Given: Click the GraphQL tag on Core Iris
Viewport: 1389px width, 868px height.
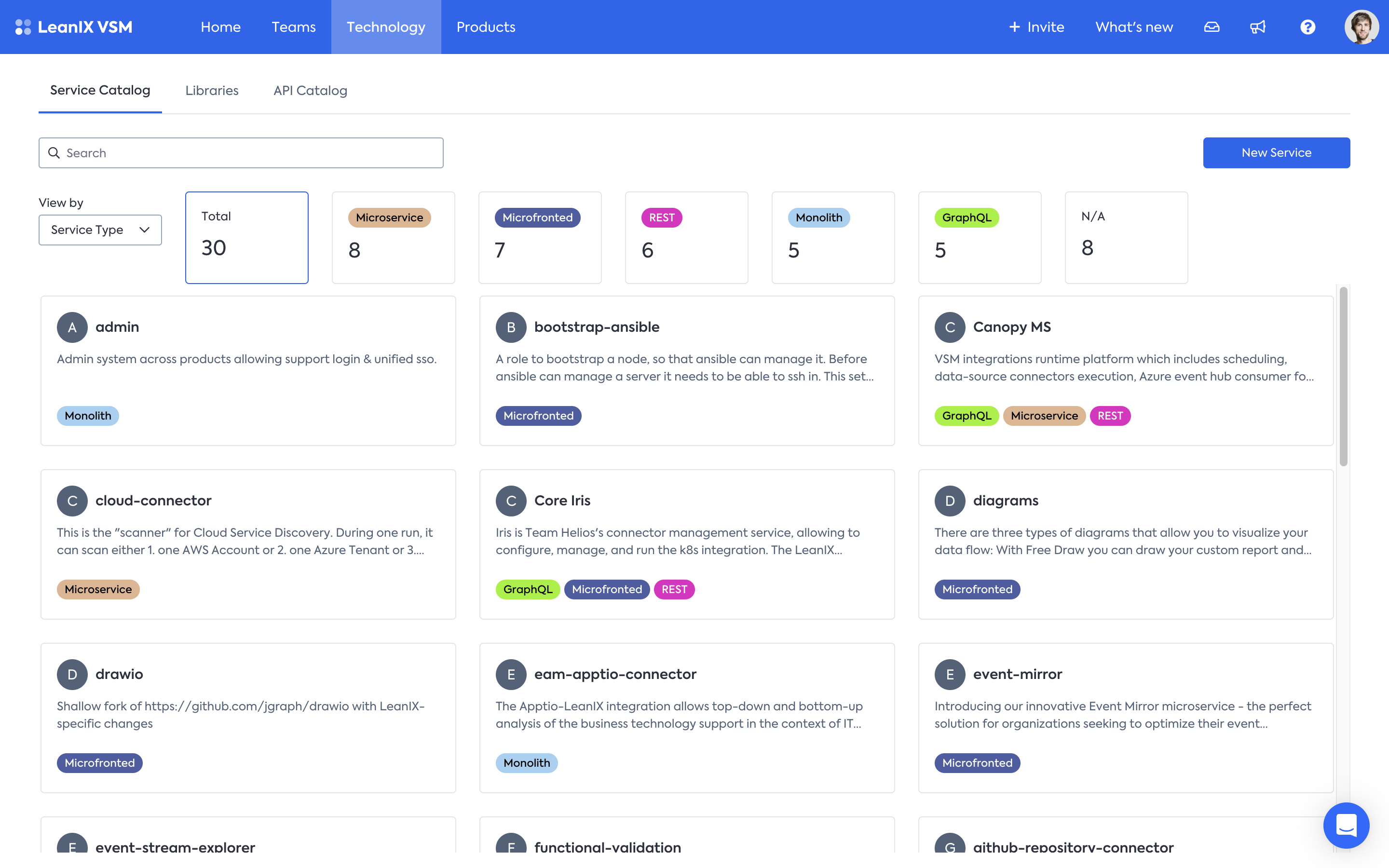Looking at the screenshot, I should 528,590.
